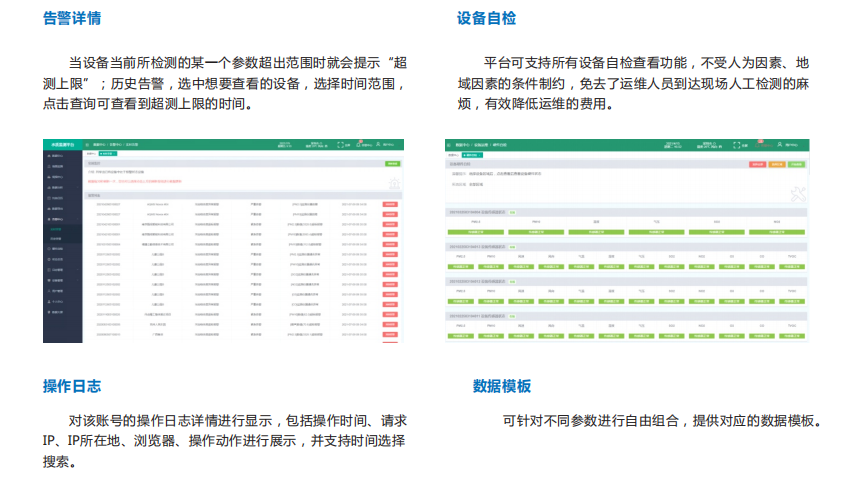Click the 设备自检 section heading
855x491 pixels.
pos(486,19)
